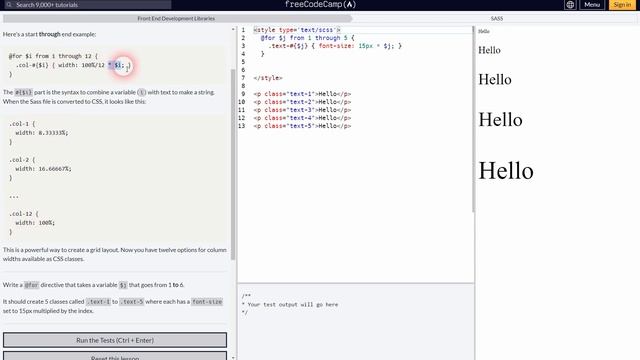This screenshot has height=360, width=640.
Task: Click the font-size inline code label
Action: point(207,302)
